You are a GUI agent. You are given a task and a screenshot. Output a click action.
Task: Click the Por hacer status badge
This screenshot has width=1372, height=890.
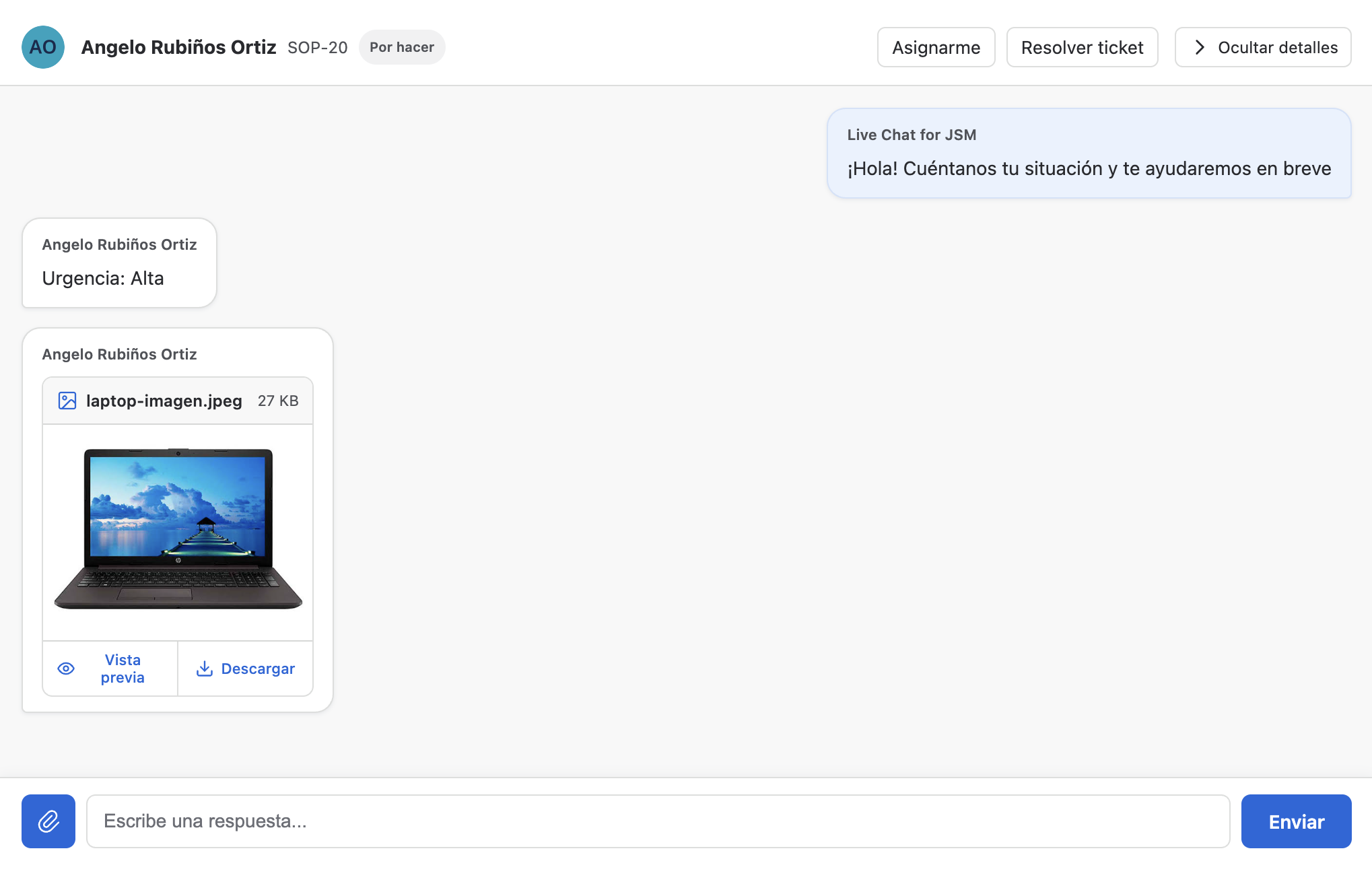pos(402,47)
